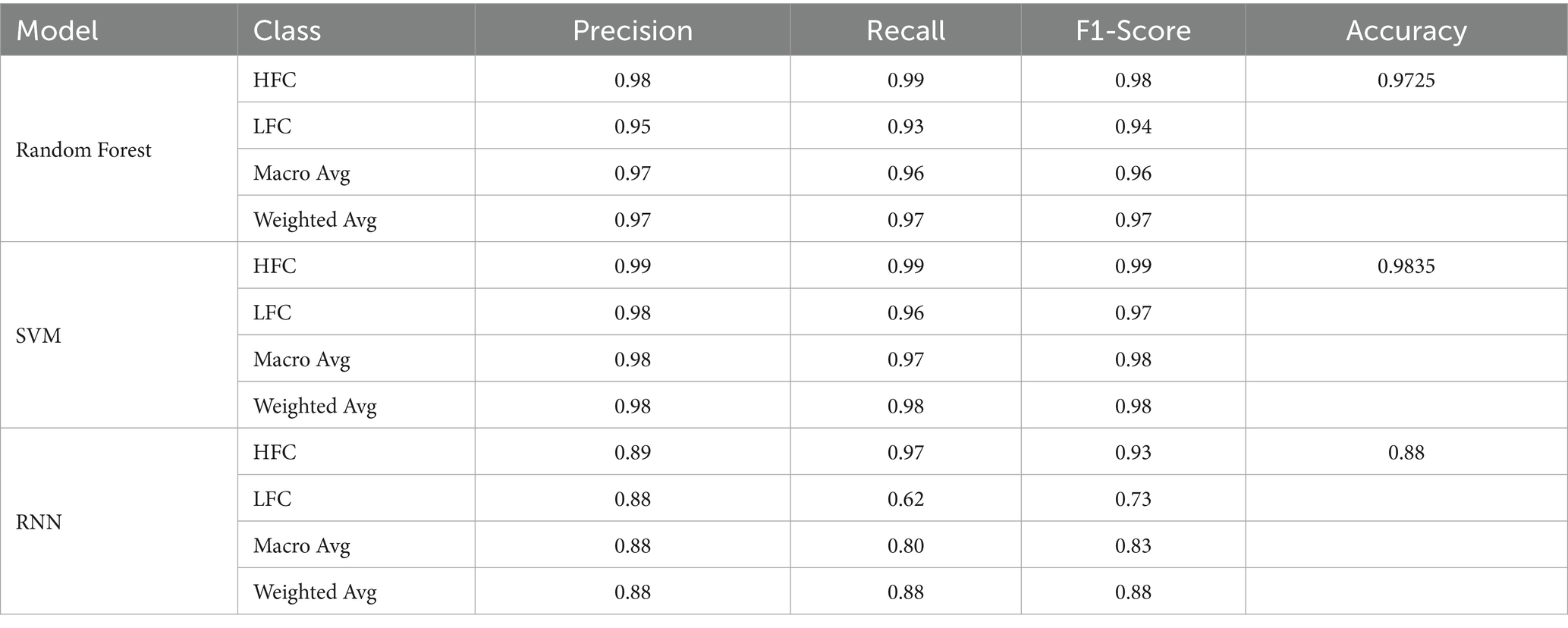Image resolution: width=1568 pixels, height=628 pixels.
Task: Click SVM accuracy value 0.9835
Action: click(x=1406, y=266)
